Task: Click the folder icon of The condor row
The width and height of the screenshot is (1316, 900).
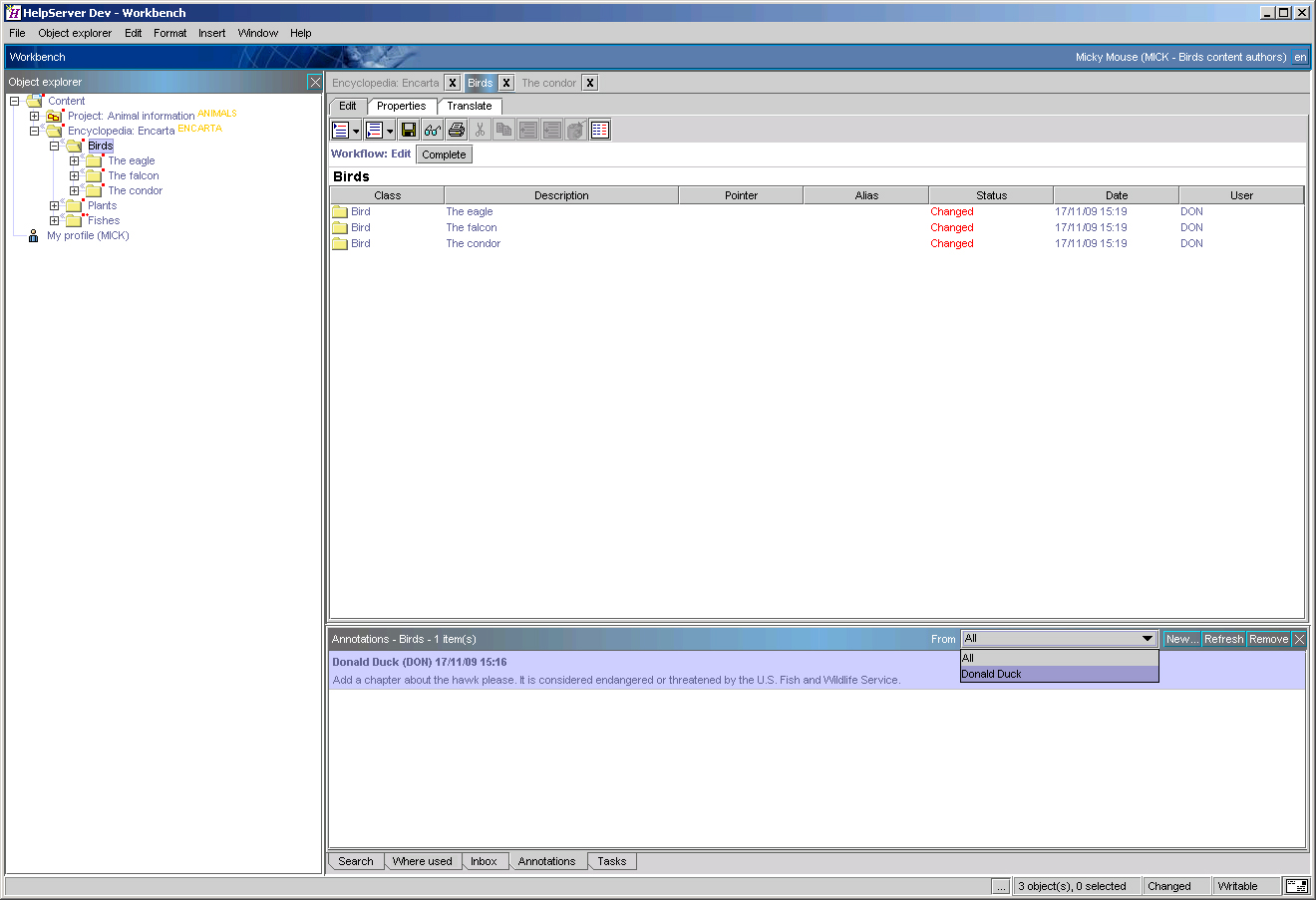Action: (x=340, y=243)
